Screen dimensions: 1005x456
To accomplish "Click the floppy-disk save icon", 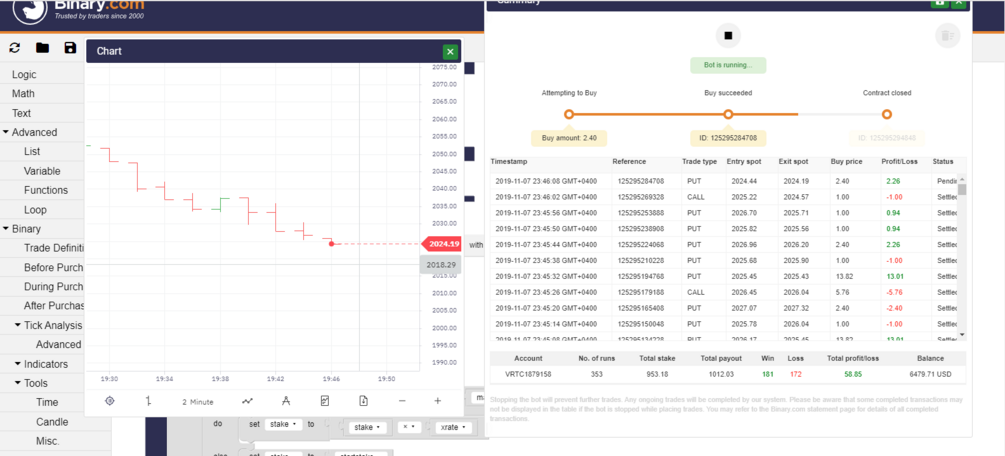I will pos(71,47).
